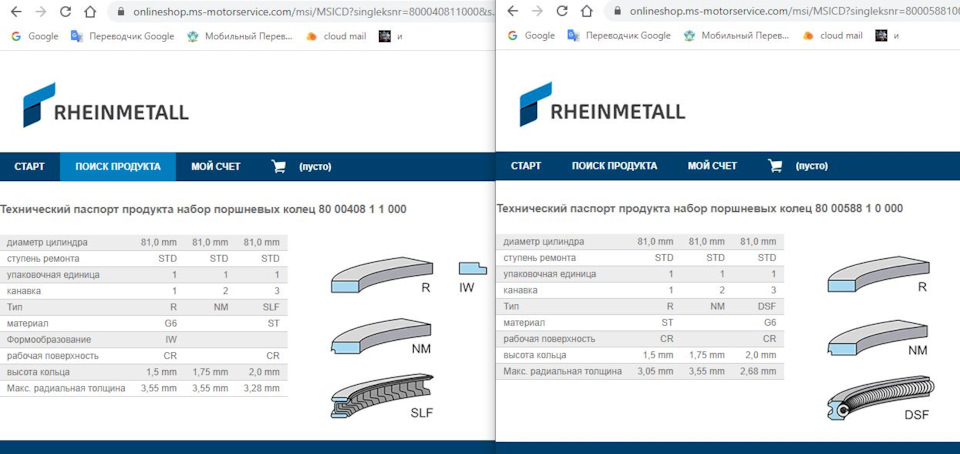Viewport: 960px width, 454px height.
Task: Open the Переводчик Google bookmark in the right window
Action: pos(620,35)
